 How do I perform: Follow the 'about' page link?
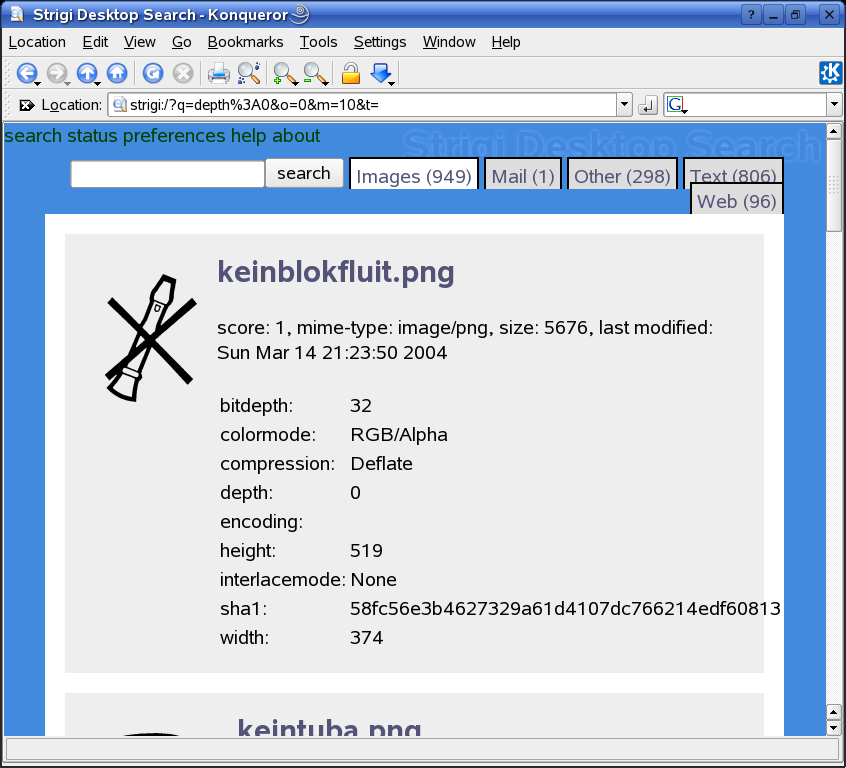[296, 135]
